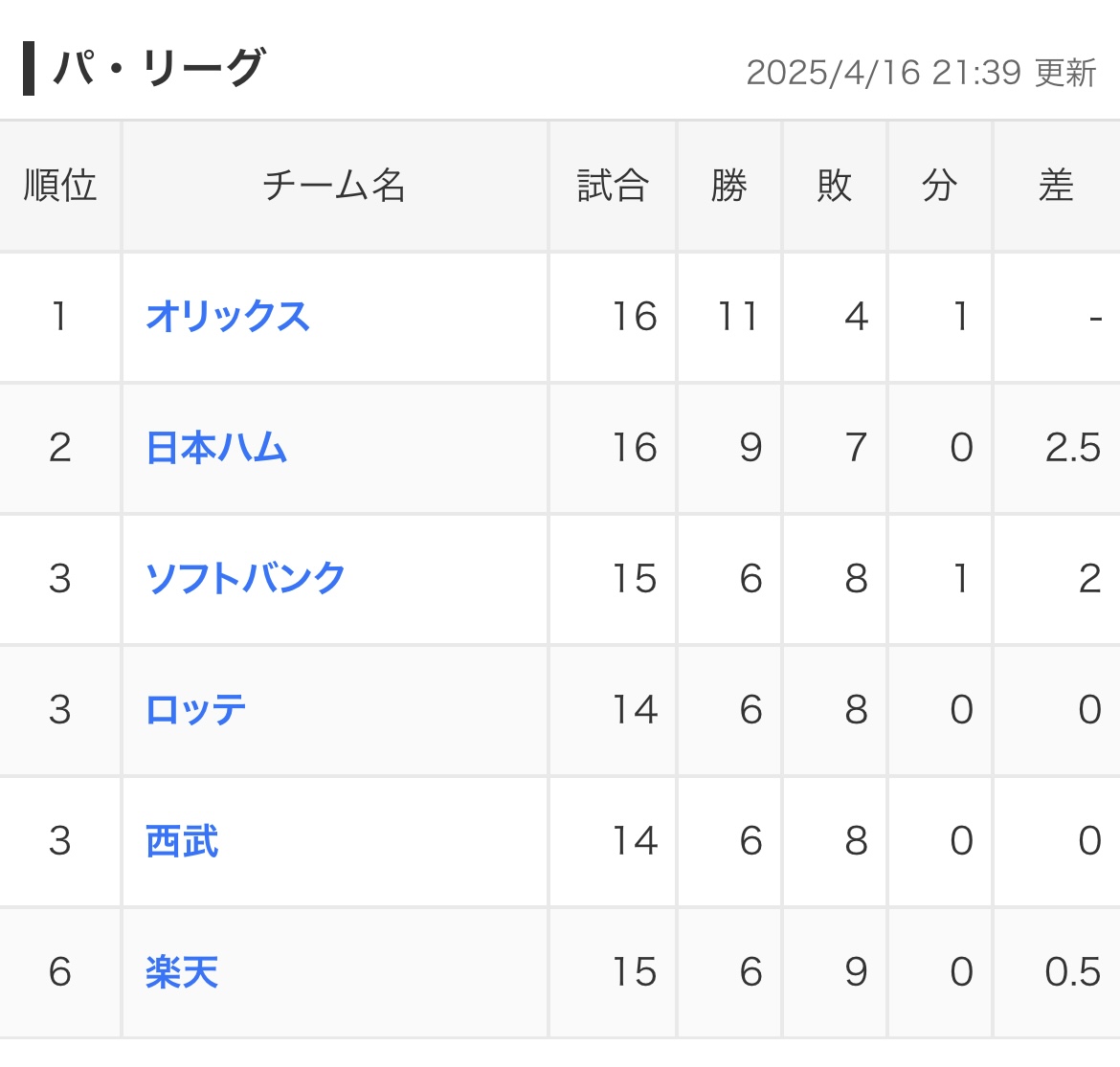Open the オリックス team link
The image size is (1120, 1067).
click(228, 317)
